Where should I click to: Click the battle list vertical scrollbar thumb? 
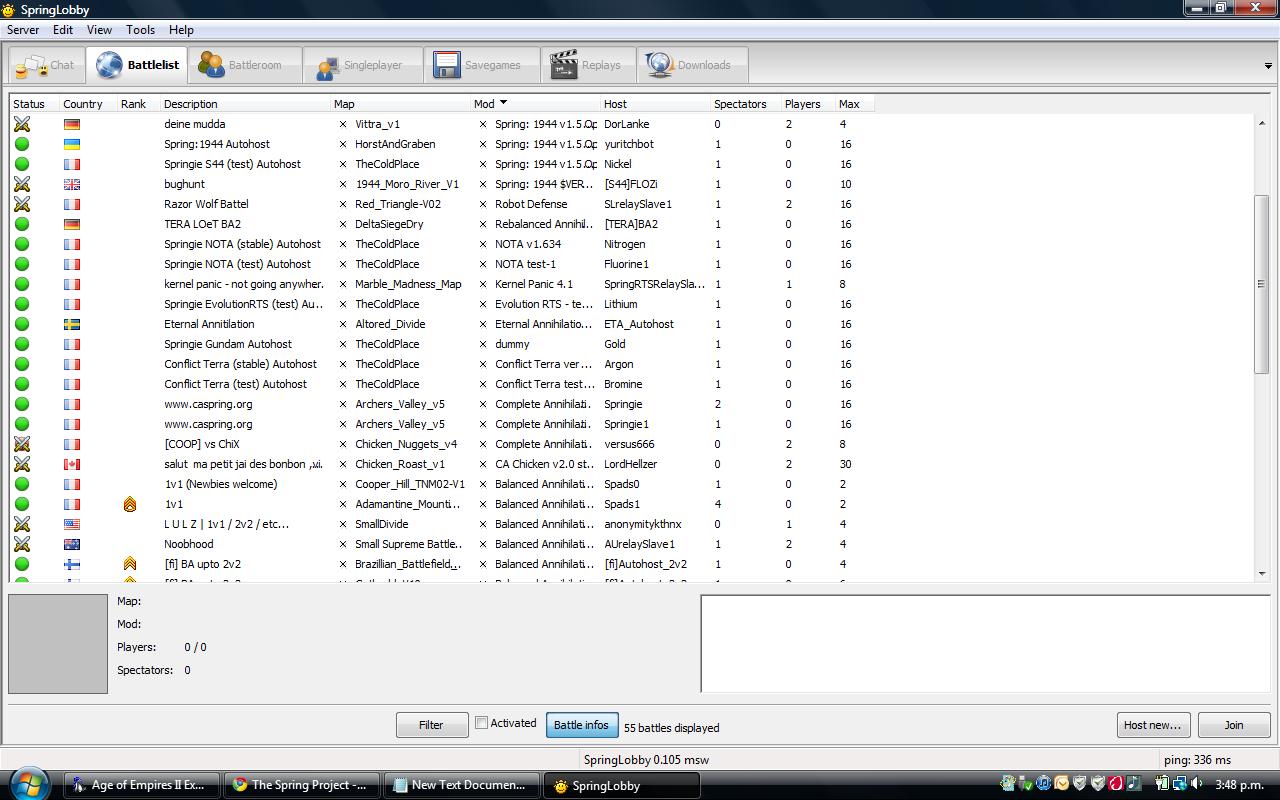[x=1262, y=285]
